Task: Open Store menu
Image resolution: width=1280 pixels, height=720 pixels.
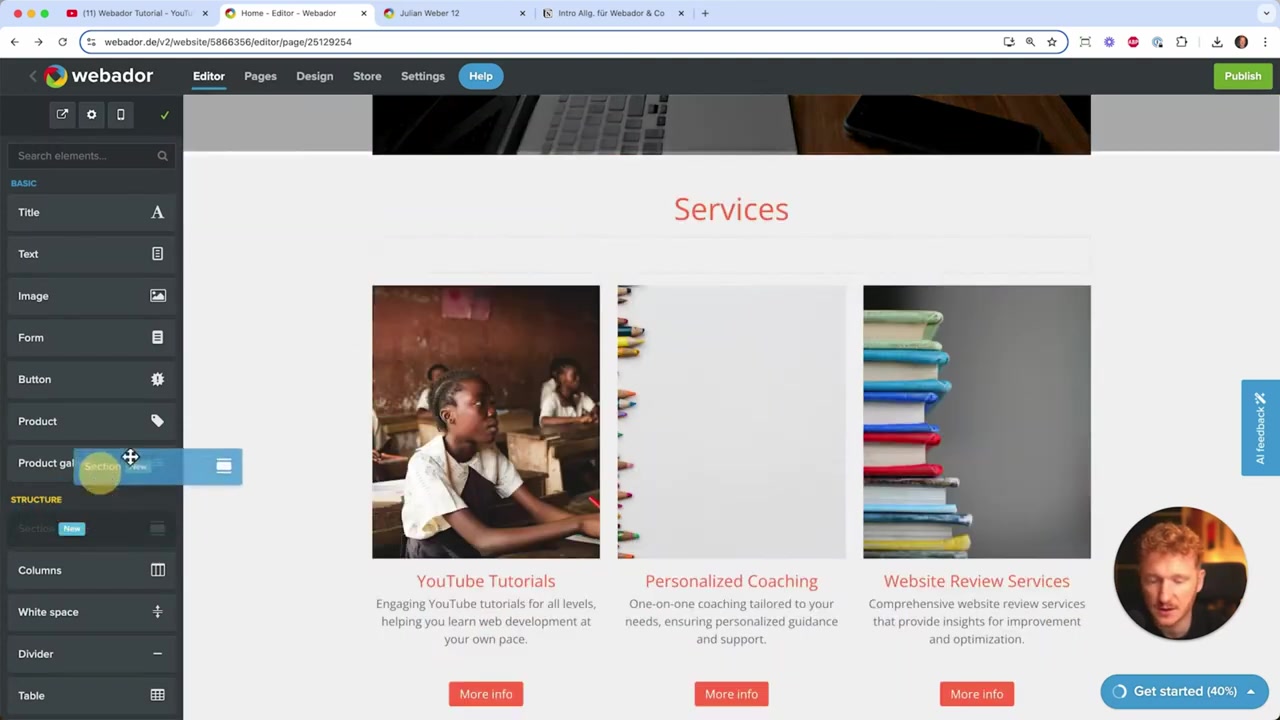Action: [367, 76]
